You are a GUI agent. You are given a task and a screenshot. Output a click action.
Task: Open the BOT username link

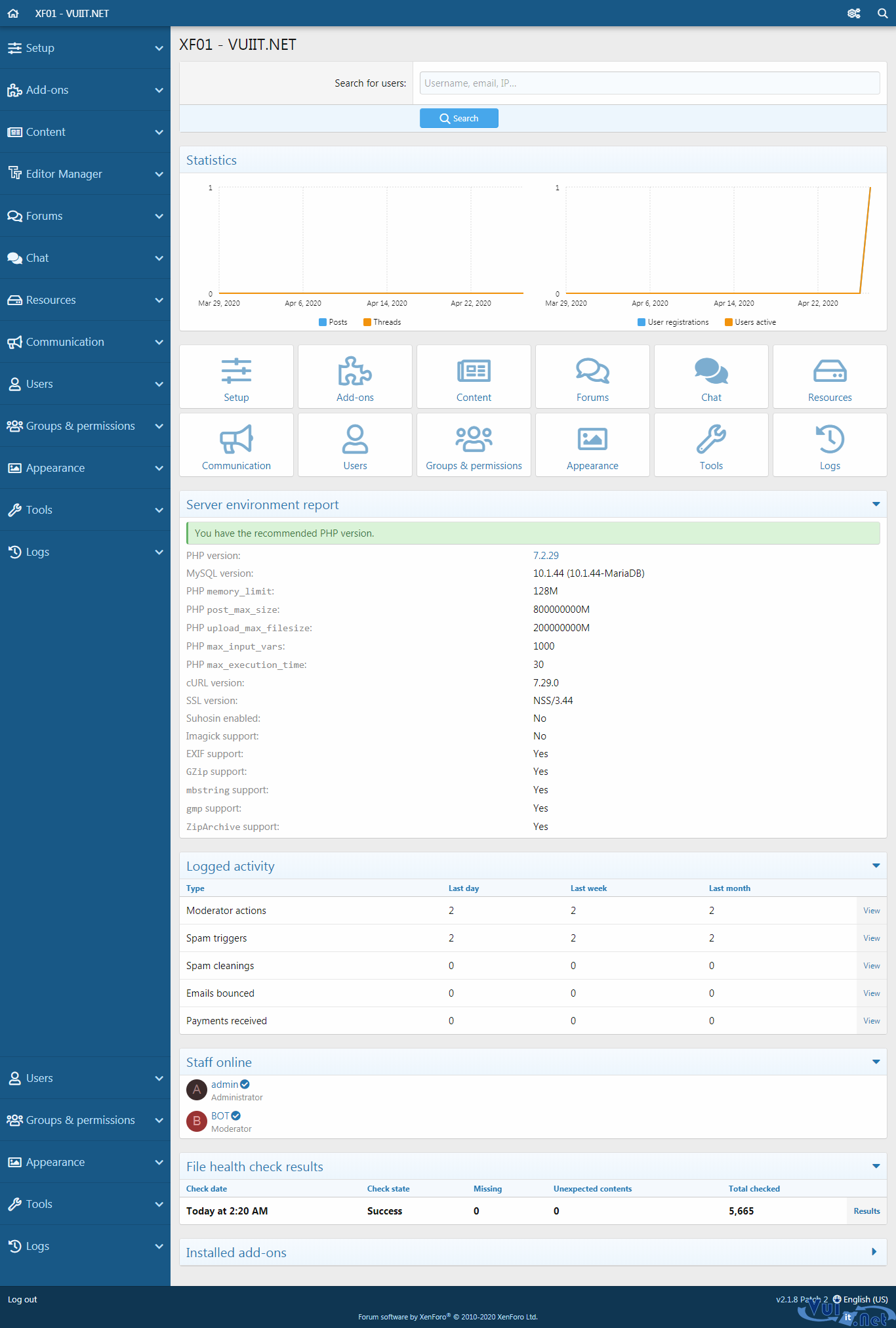[x=220, y=1115]
